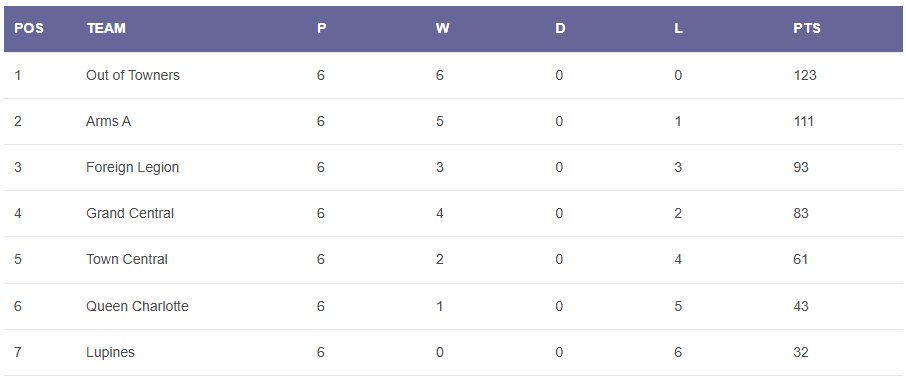Click Grand Central's 83 points value
Viewport: 906px width, 381px height.
click(x=801, y=213)
